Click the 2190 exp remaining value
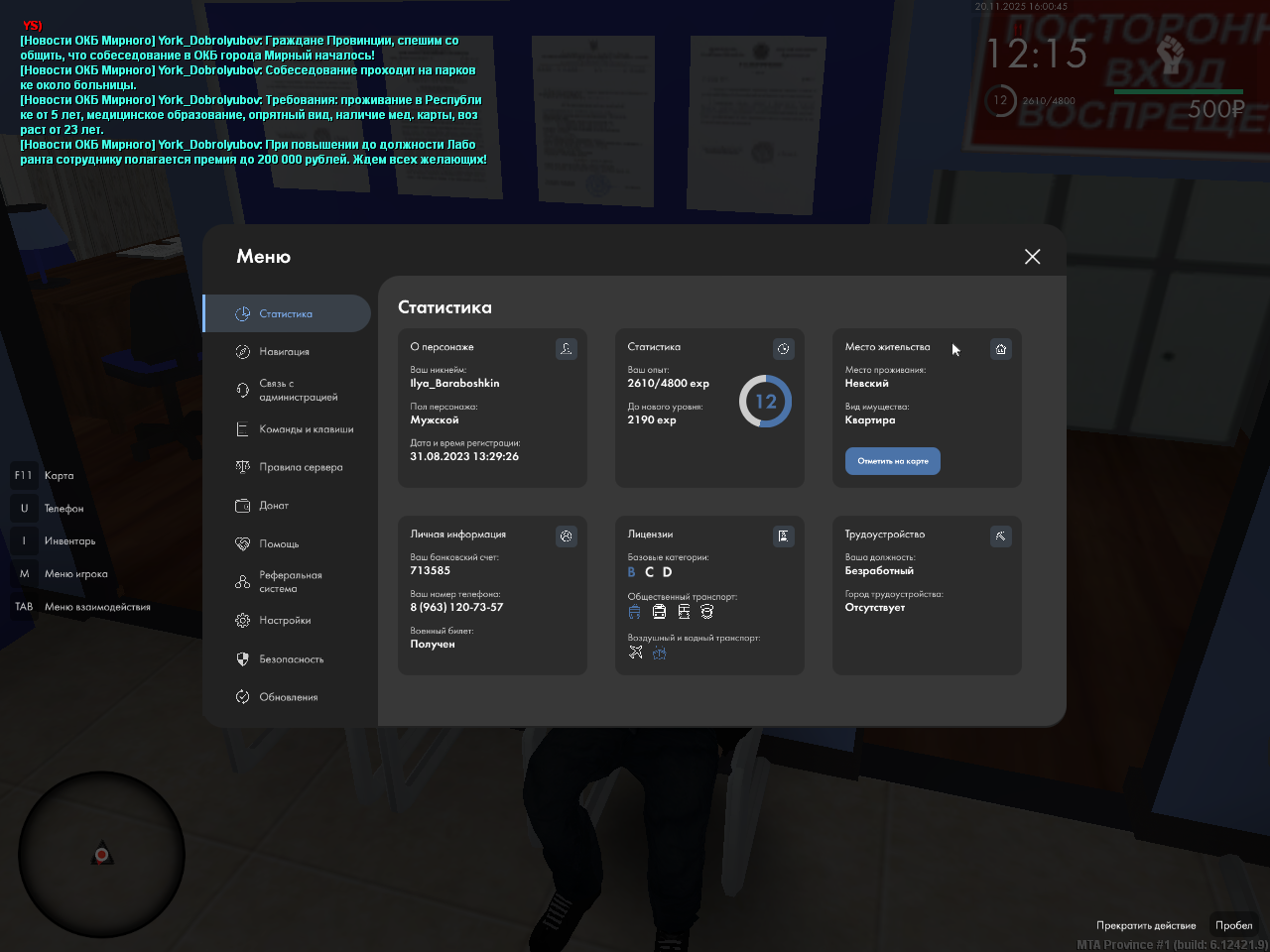Viewport: 1270px width, 952px height. [652, 419]
